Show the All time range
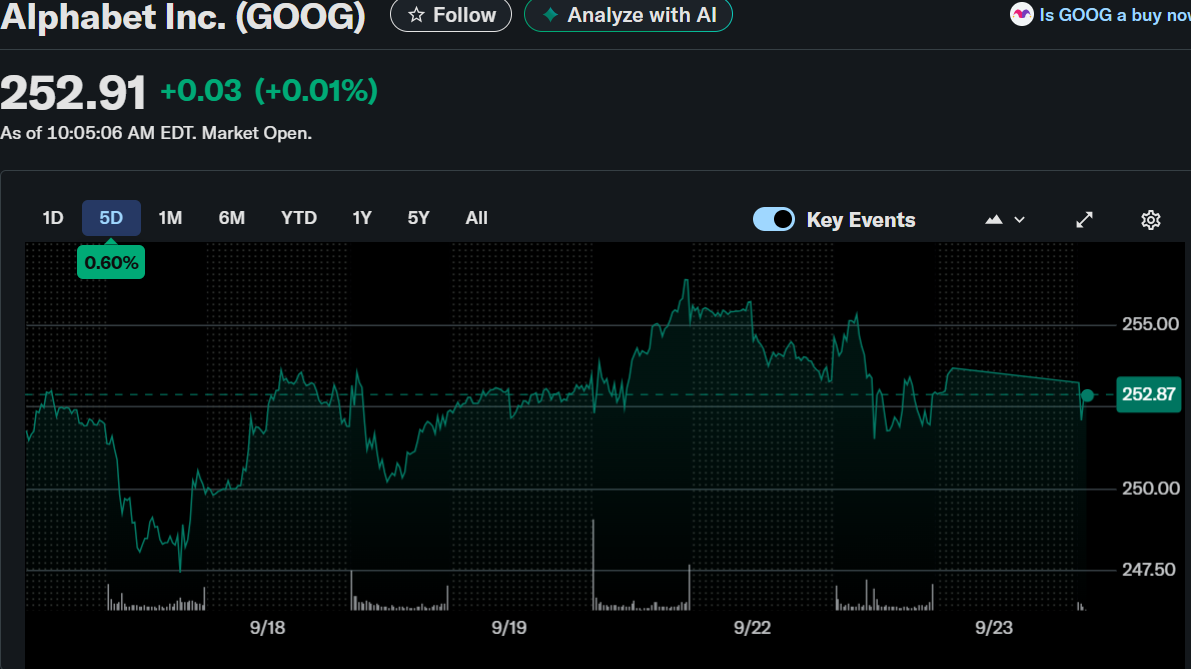Viewport: 1191px width, 669px height. [476, 218]
